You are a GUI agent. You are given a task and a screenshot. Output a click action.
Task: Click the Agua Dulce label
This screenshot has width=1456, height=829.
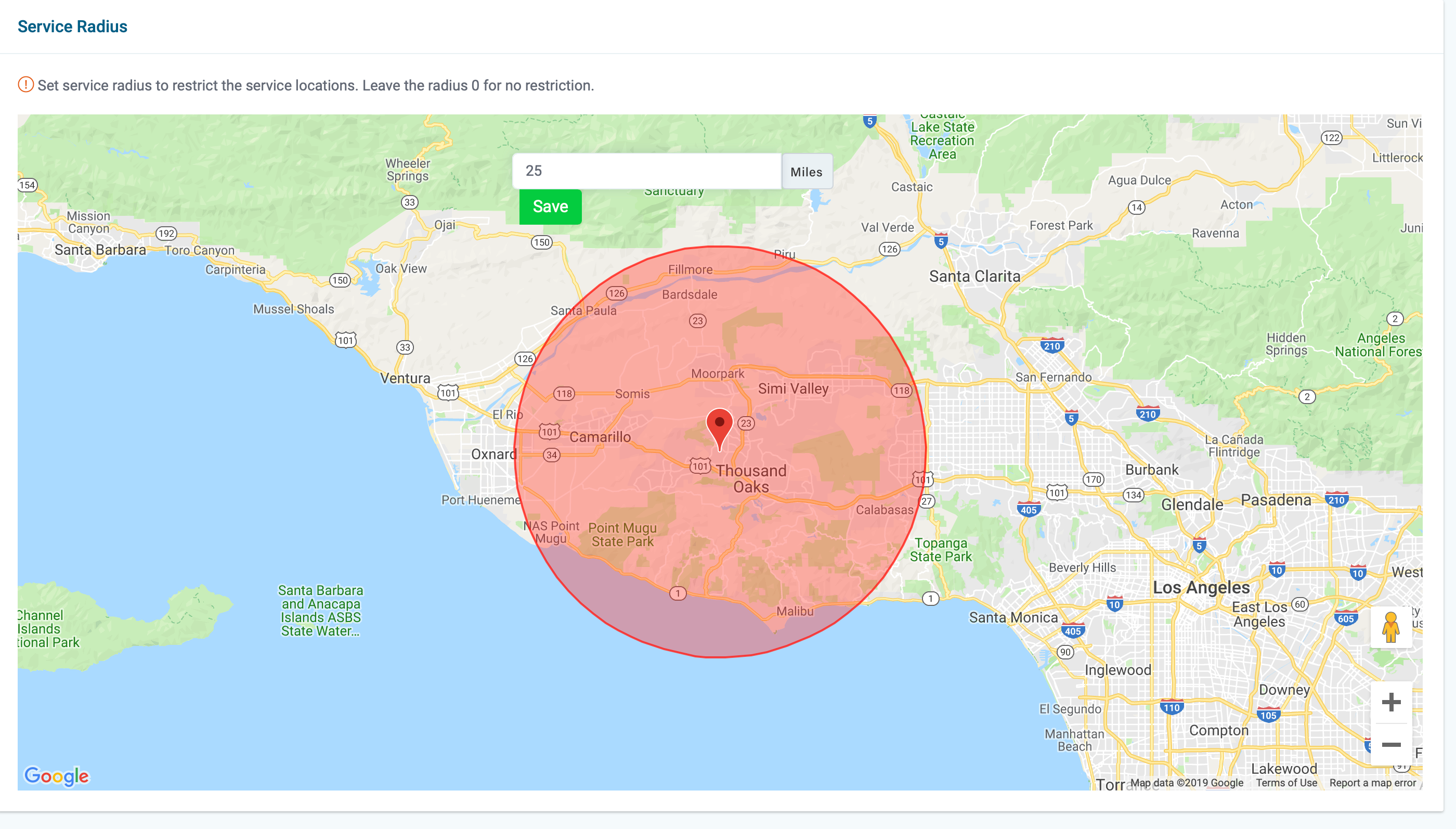(1139, 180)
